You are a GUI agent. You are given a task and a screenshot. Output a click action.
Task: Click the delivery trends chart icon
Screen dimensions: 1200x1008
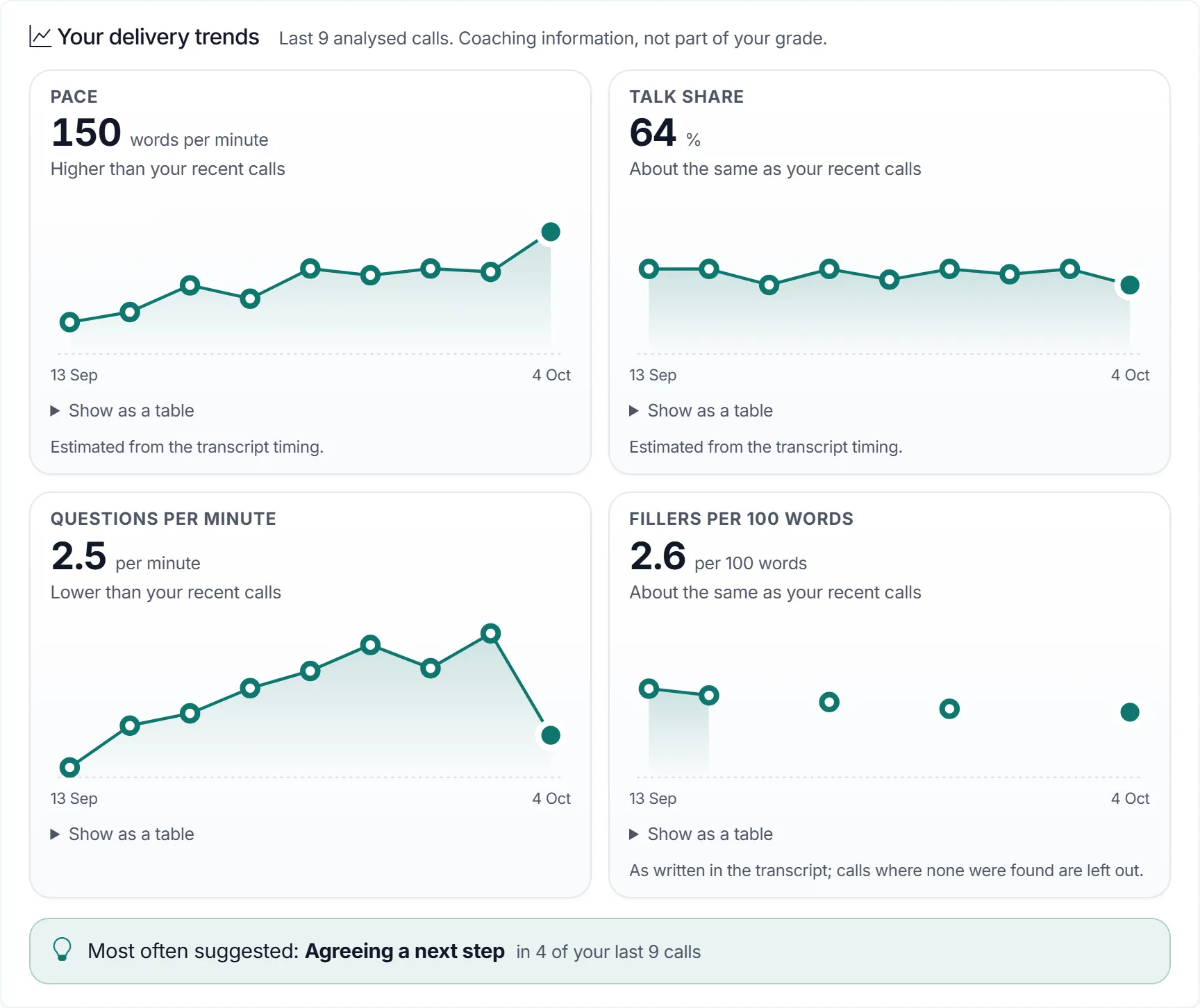tap(40, 37)
